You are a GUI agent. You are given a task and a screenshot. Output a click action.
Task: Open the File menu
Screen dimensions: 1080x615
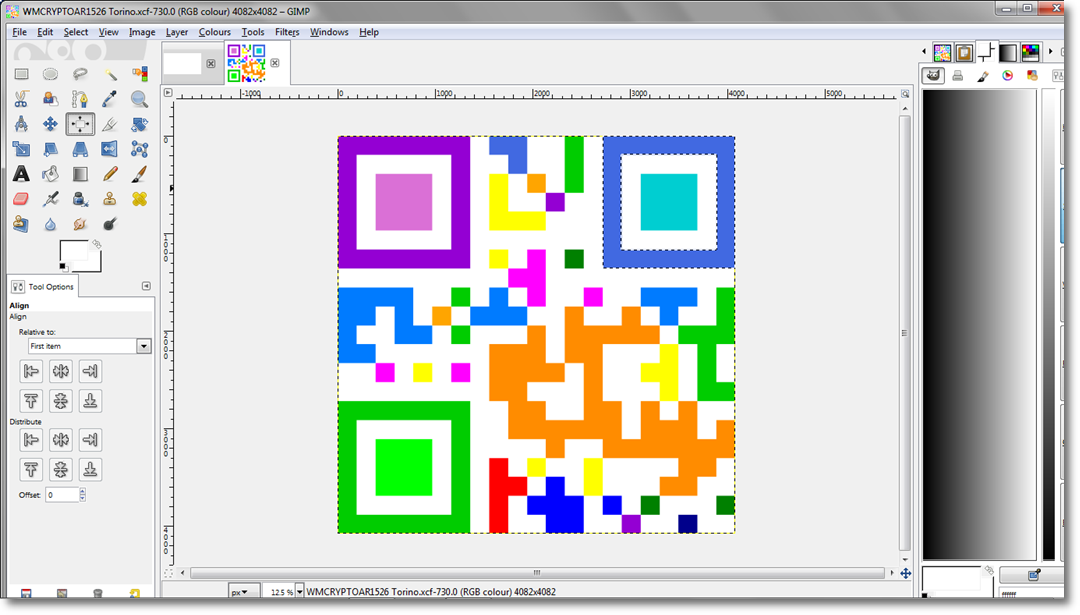point(19,32)
